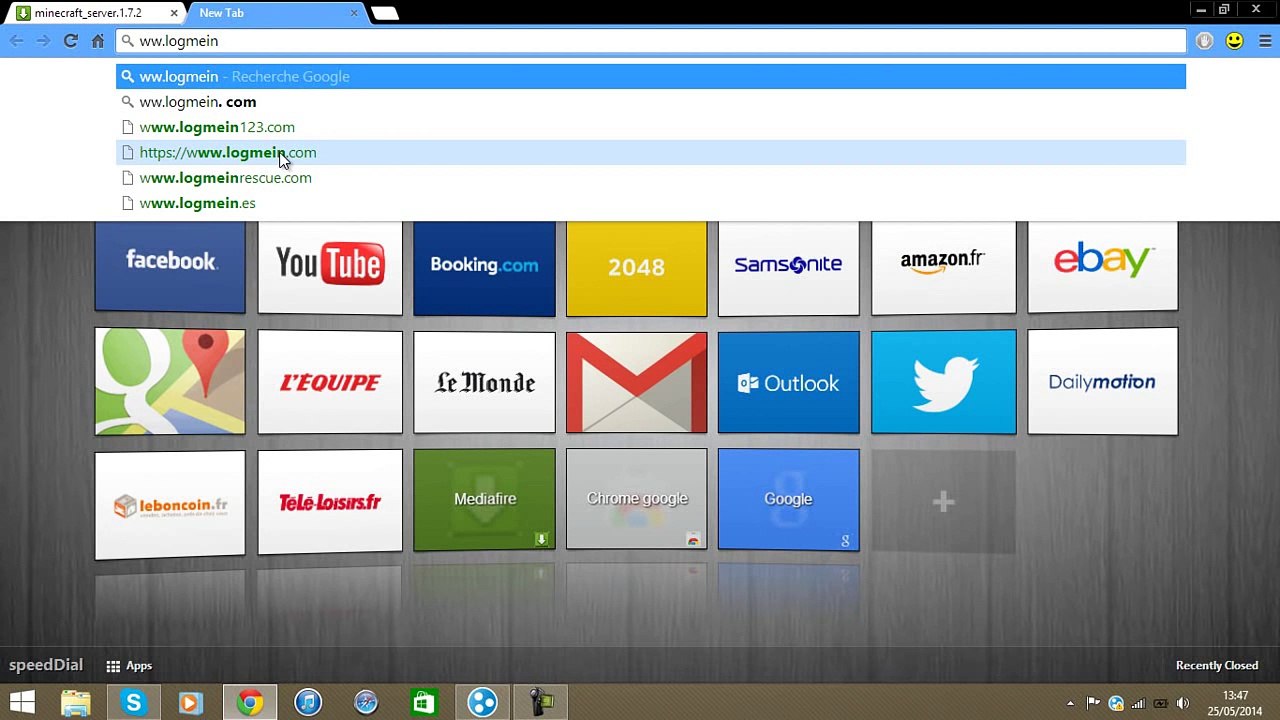1280x720 pixels.
Task: Open the Apps launcher
Action: pos(129,666)
